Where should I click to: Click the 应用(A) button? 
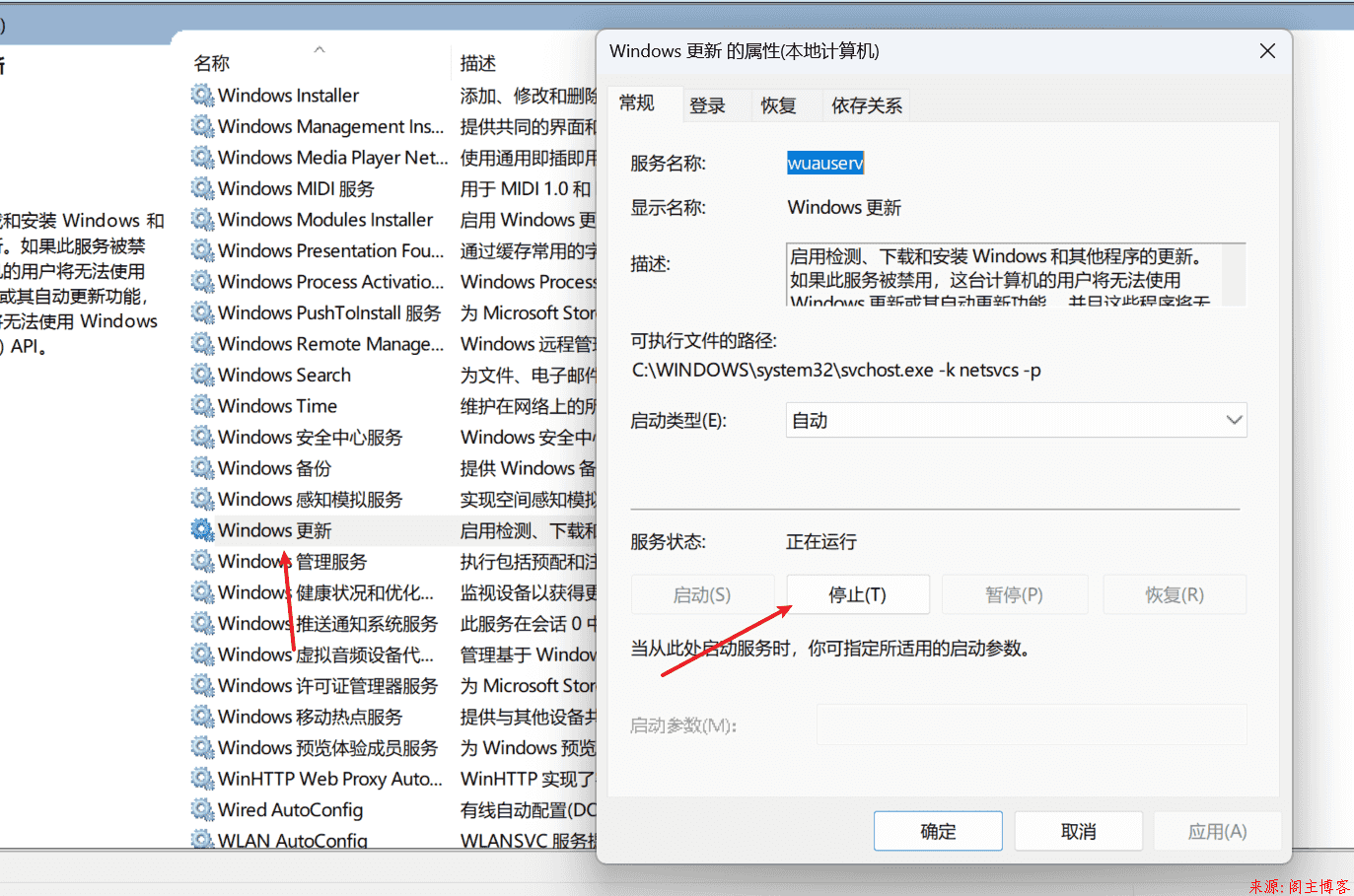pos(1217,831)
